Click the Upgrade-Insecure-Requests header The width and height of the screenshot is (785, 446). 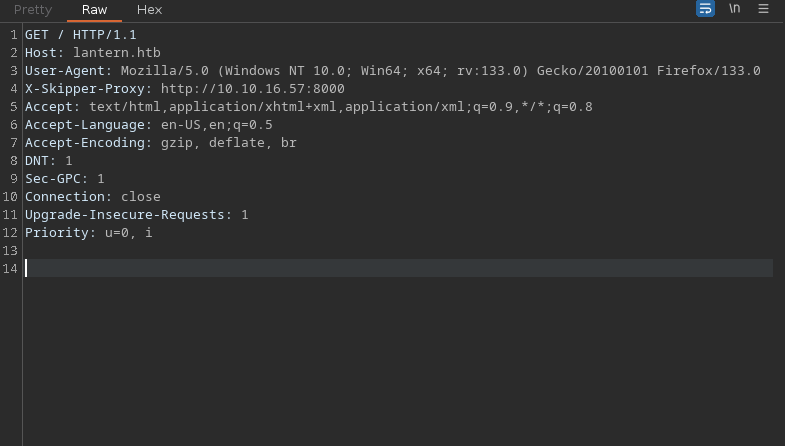pyautogui.click(x=137, y=215)
